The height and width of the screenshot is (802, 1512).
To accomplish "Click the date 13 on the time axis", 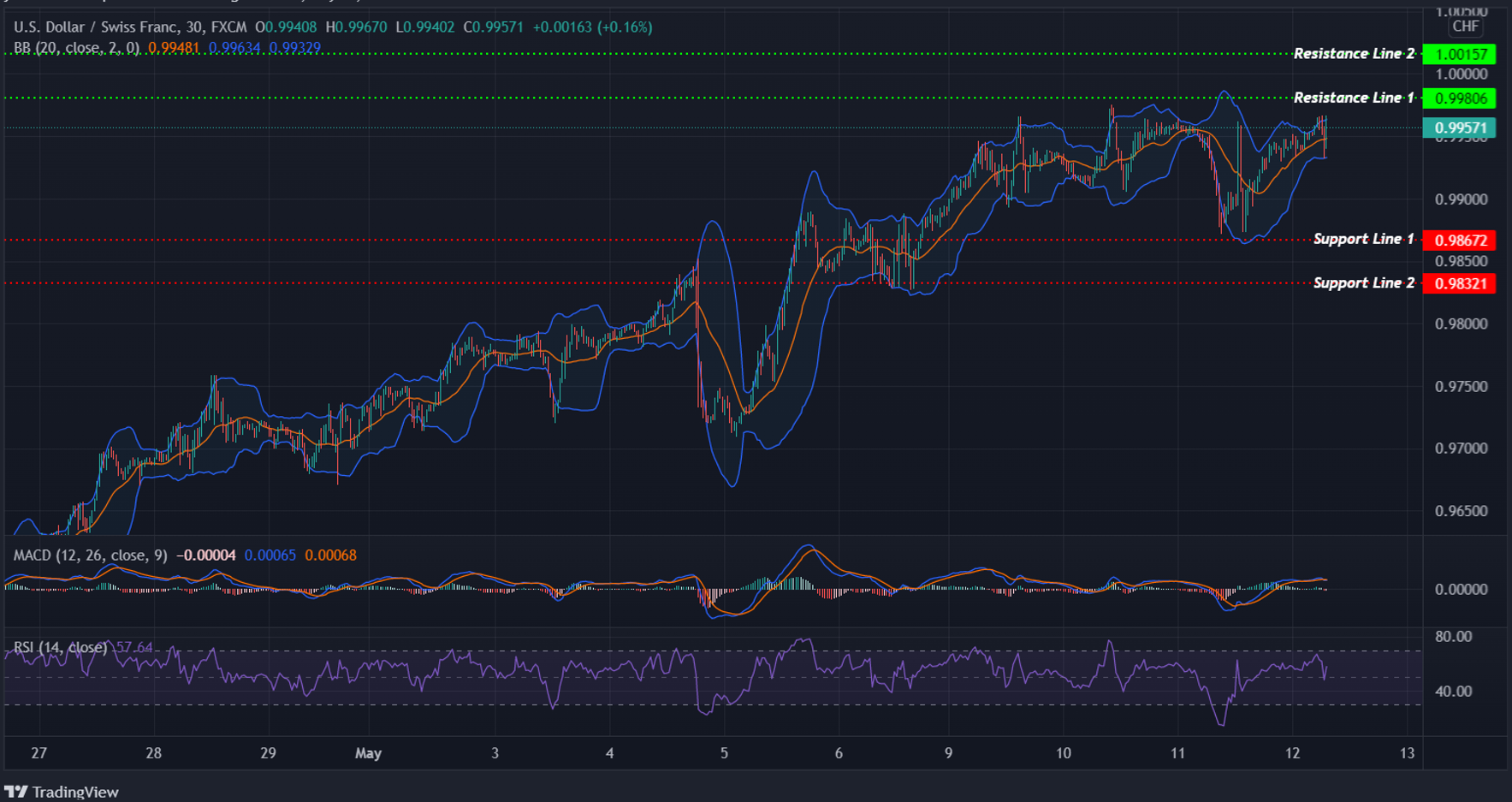I will pyautogui.click(x=1406, y=753).
